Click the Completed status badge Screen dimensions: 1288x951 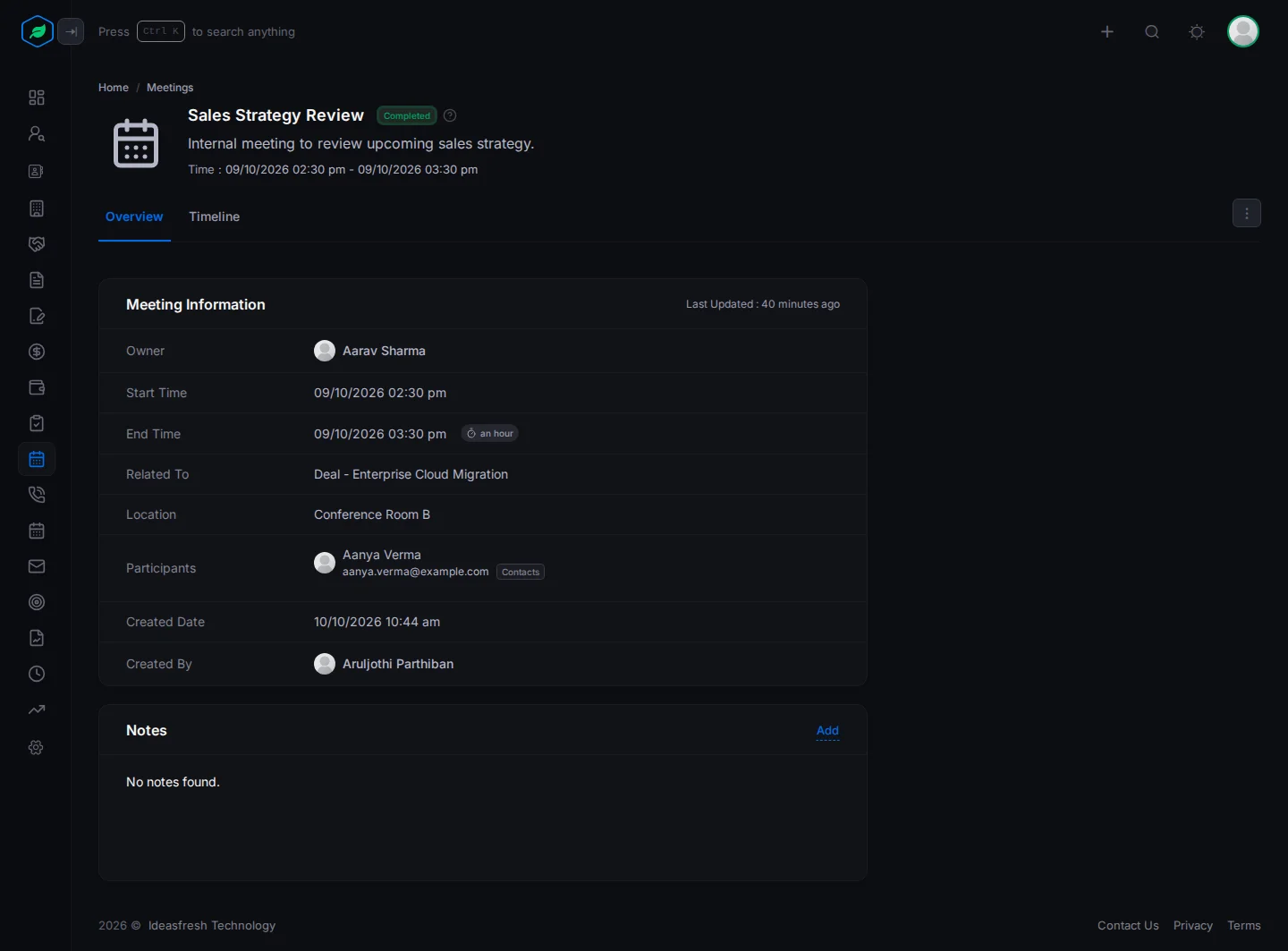pyautogui.click(x=407, y=115)
